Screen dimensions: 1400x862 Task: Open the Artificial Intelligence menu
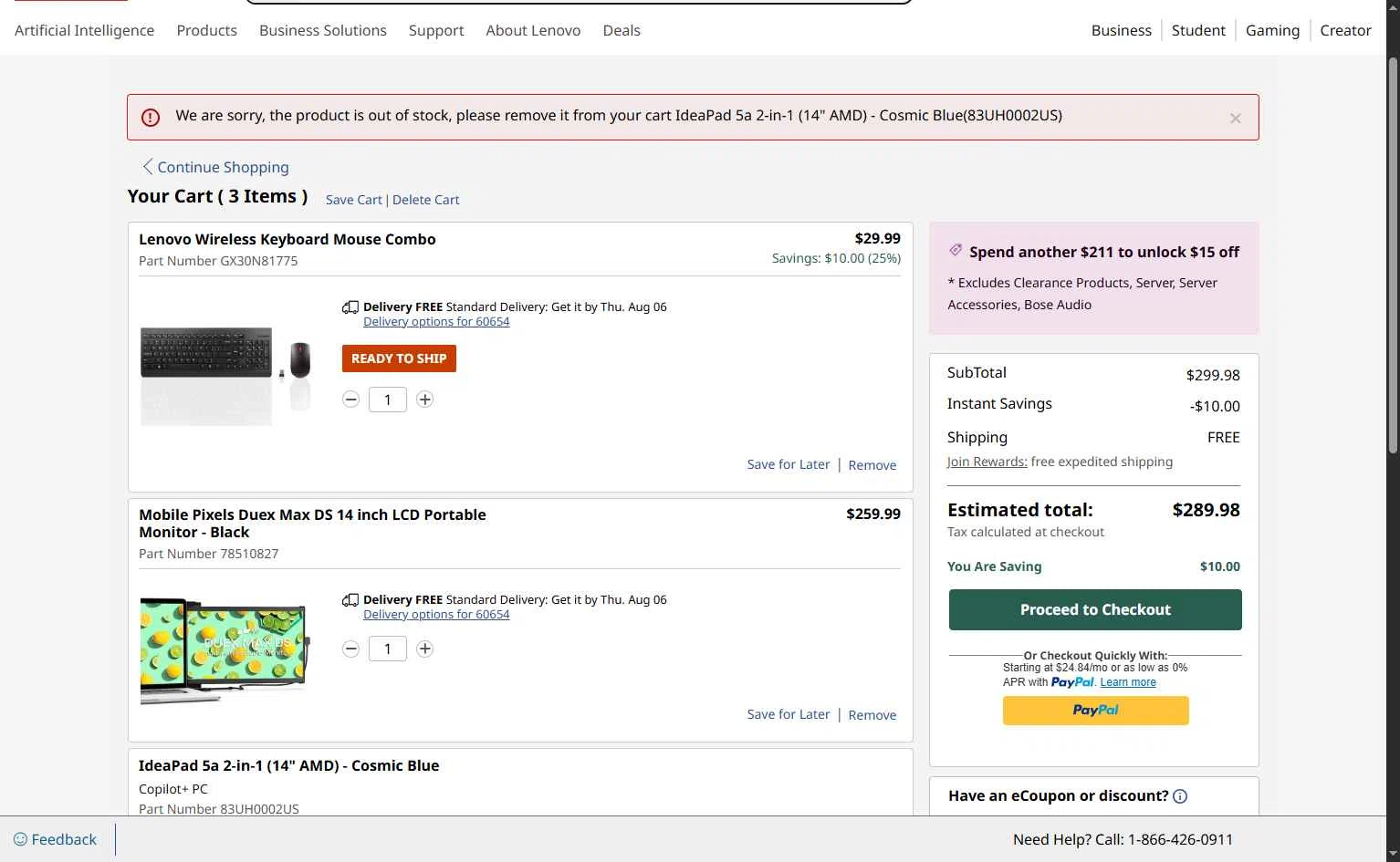[x=85, y=30]
